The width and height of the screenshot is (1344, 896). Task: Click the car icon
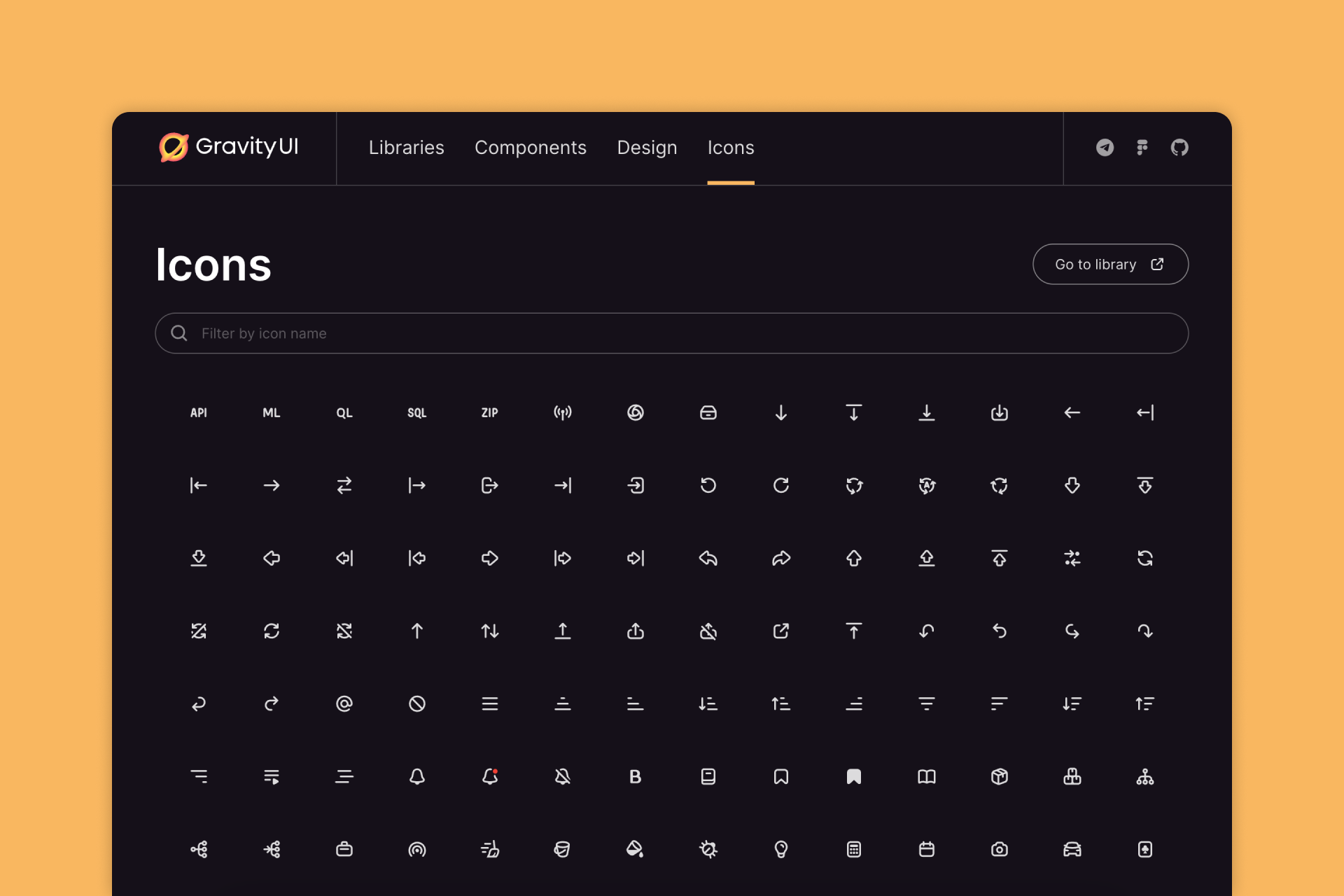(1072, 849)
